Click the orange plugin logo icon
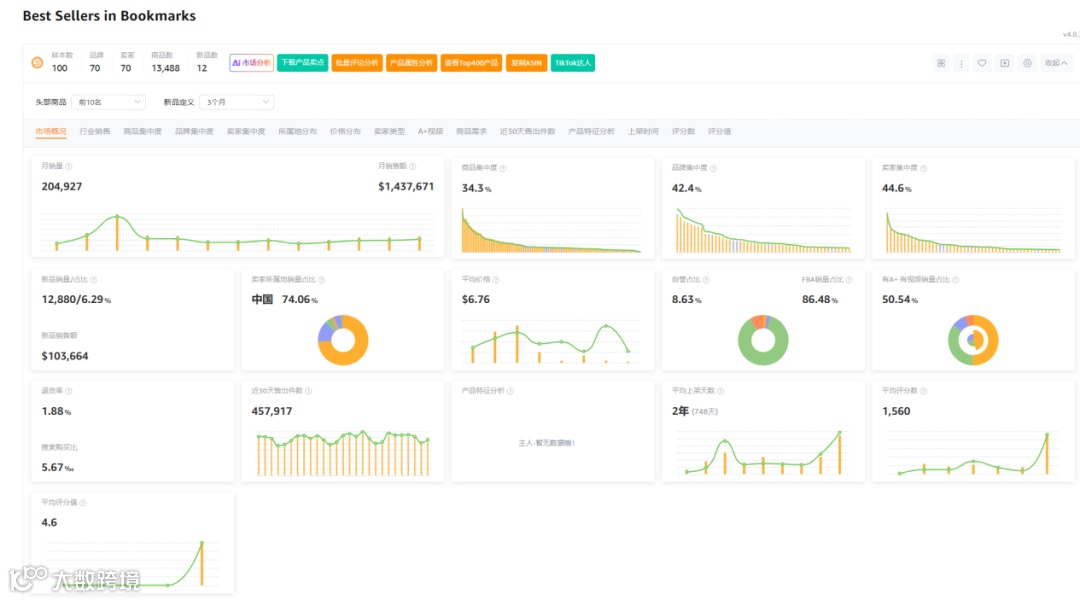This screenshot has width=1080, height=600. [37, 63]
